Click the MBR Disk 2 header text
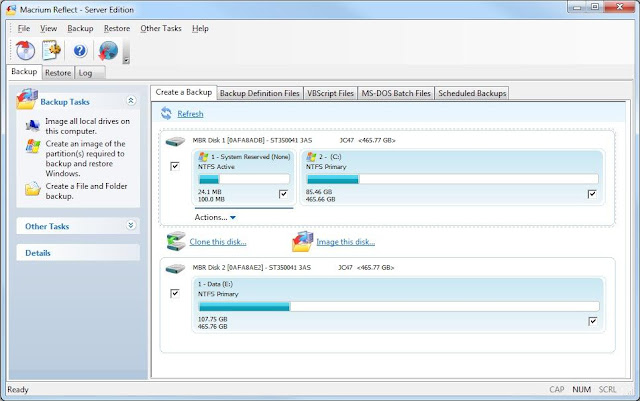The height and width of the screenshot is (401, 640). click(293, 268)
